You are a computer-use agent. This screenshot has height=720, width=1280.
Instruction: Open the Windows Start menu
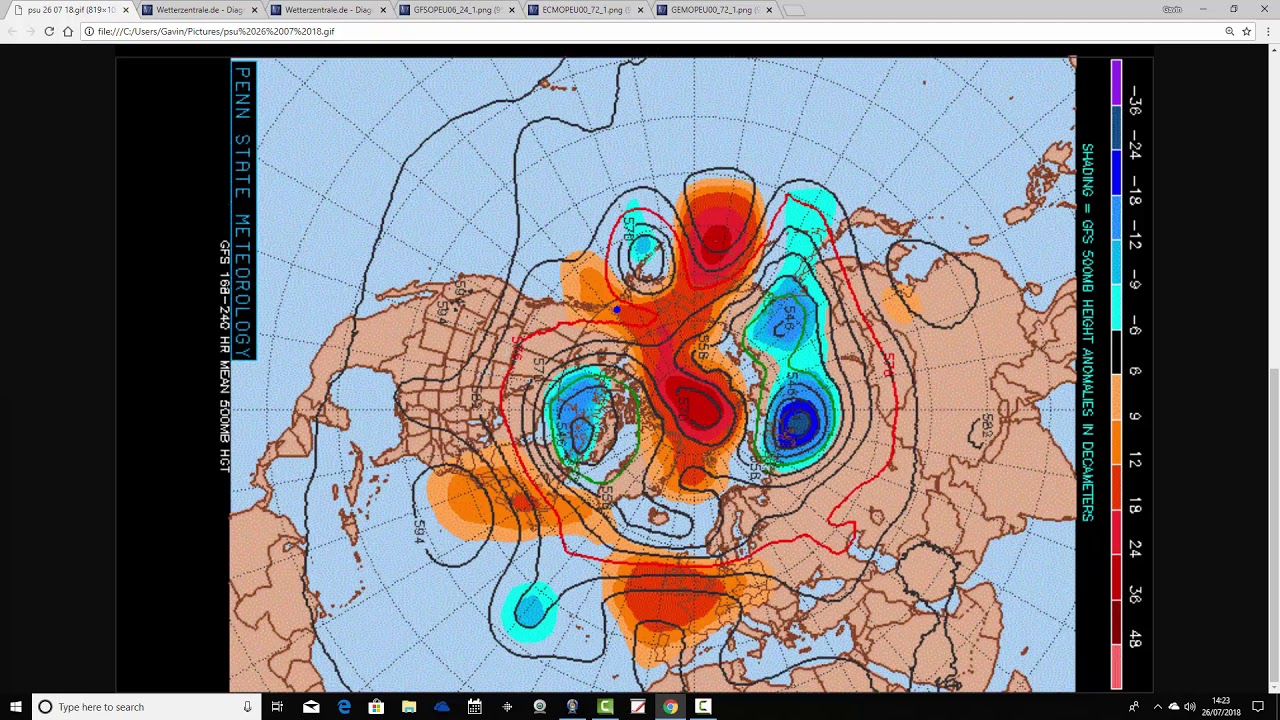[15, 707]
